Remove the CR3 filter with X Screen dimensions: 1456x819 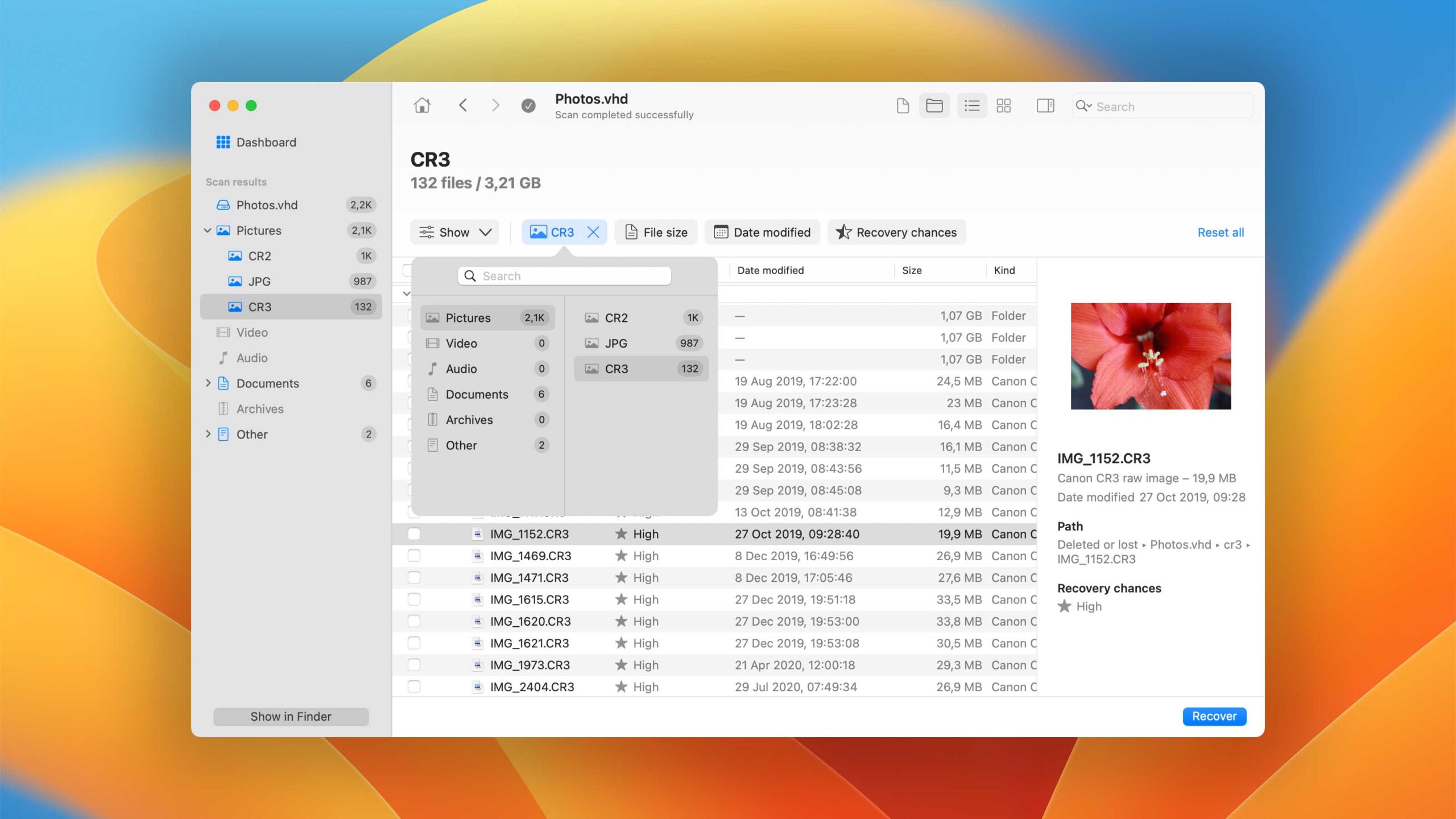click(x=593, y=232)
